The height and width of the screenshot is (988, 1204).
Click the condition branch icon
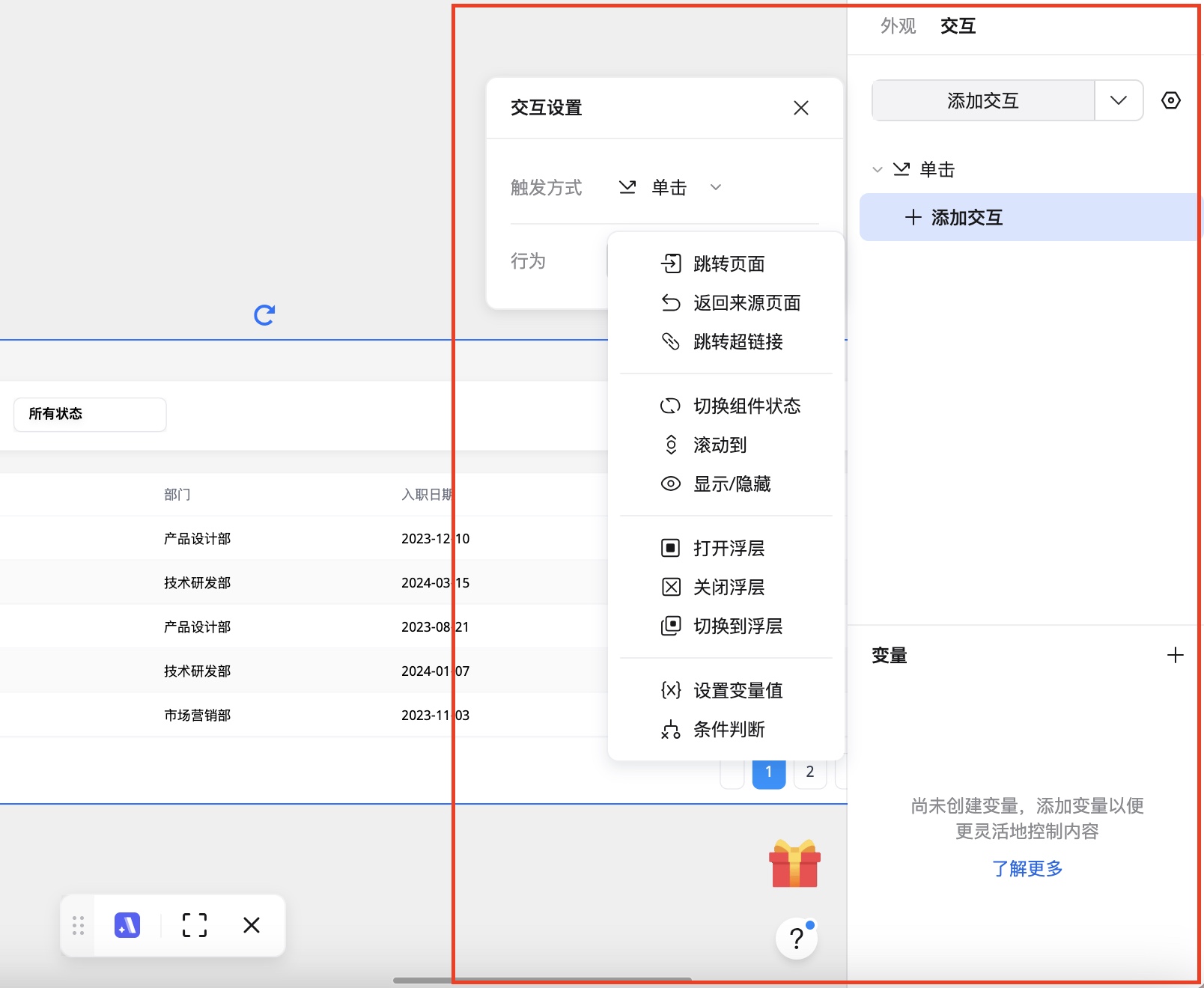pyautogui.click(x=671, y=729)
